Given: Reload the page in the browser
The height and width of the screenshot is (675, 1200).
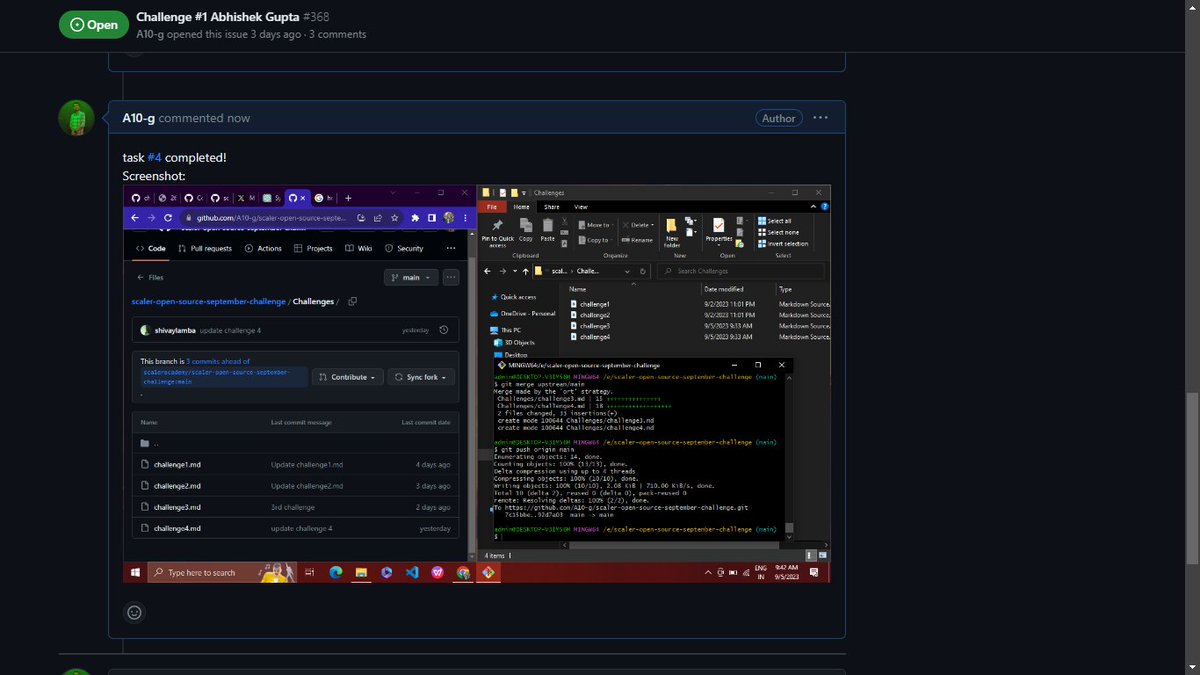Looking at the screenshot, I should (x=167, y=217).
